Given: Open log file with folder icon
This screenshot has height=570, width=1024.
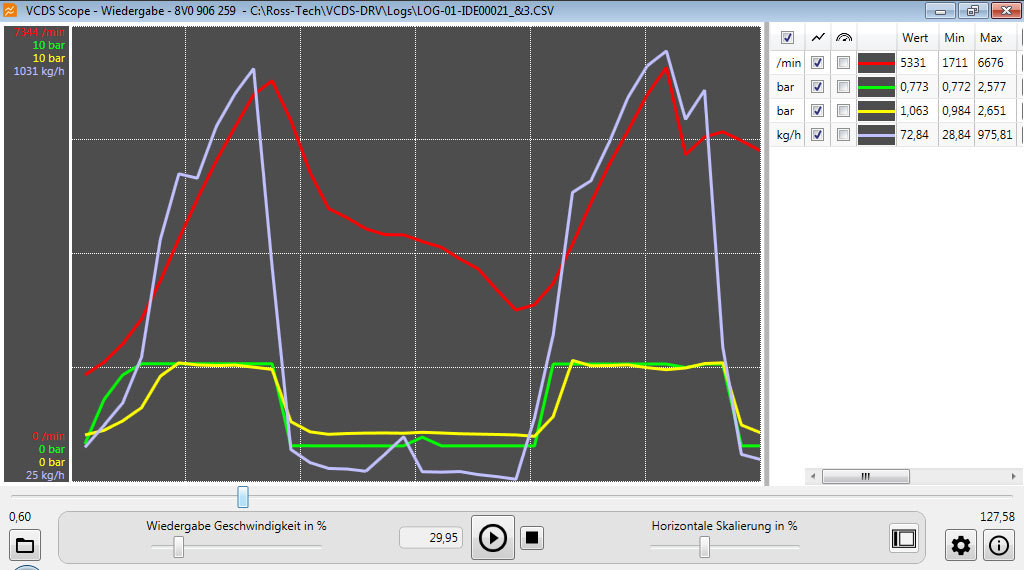Looking at the screenshot, I should (25, 545).
